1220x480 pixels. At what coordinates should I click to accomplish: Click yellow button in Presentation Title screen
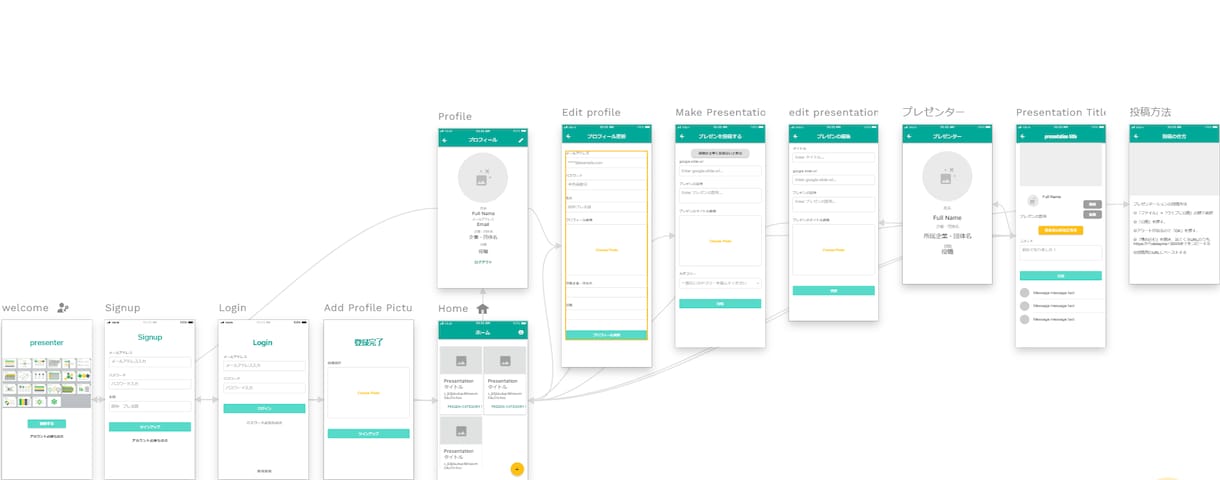pyautogui.click(x=1061, y=231)
